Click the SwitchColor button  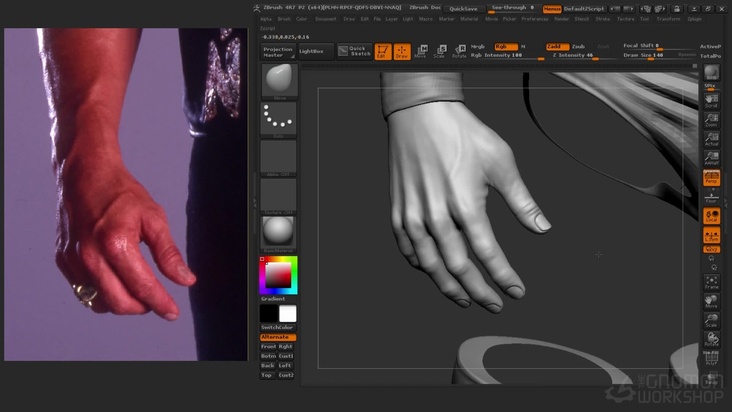tap(278, 328)
